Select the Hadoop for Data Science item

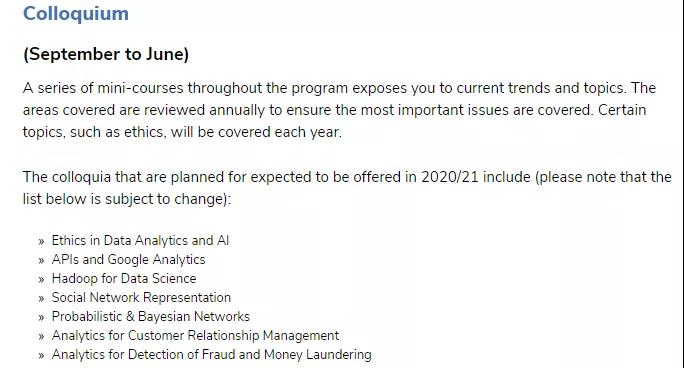click(124, 278)
